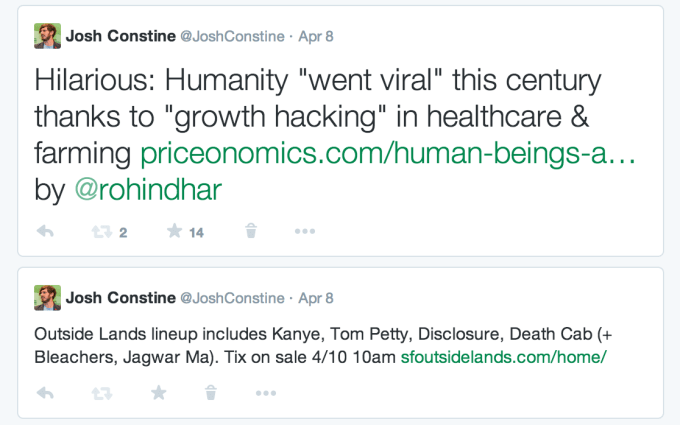Favorite the Outside Lands lineup tweet

click(x=158, y=393)
